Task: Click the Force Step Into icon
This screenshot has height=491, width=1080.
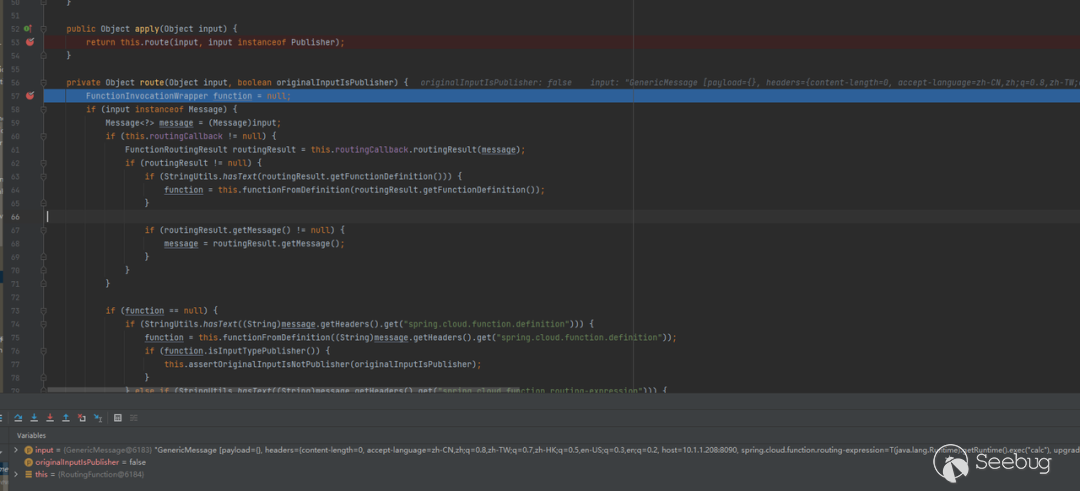Action: pyautogui.click(x=50, y=417)
